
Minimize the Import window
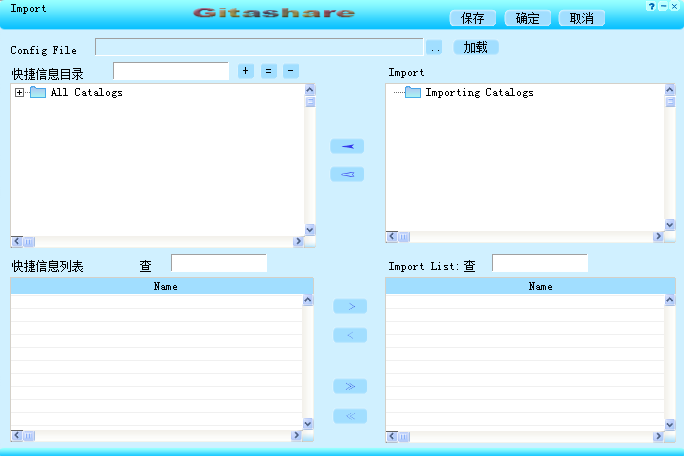pyautogui.click(x=663, y=6)
